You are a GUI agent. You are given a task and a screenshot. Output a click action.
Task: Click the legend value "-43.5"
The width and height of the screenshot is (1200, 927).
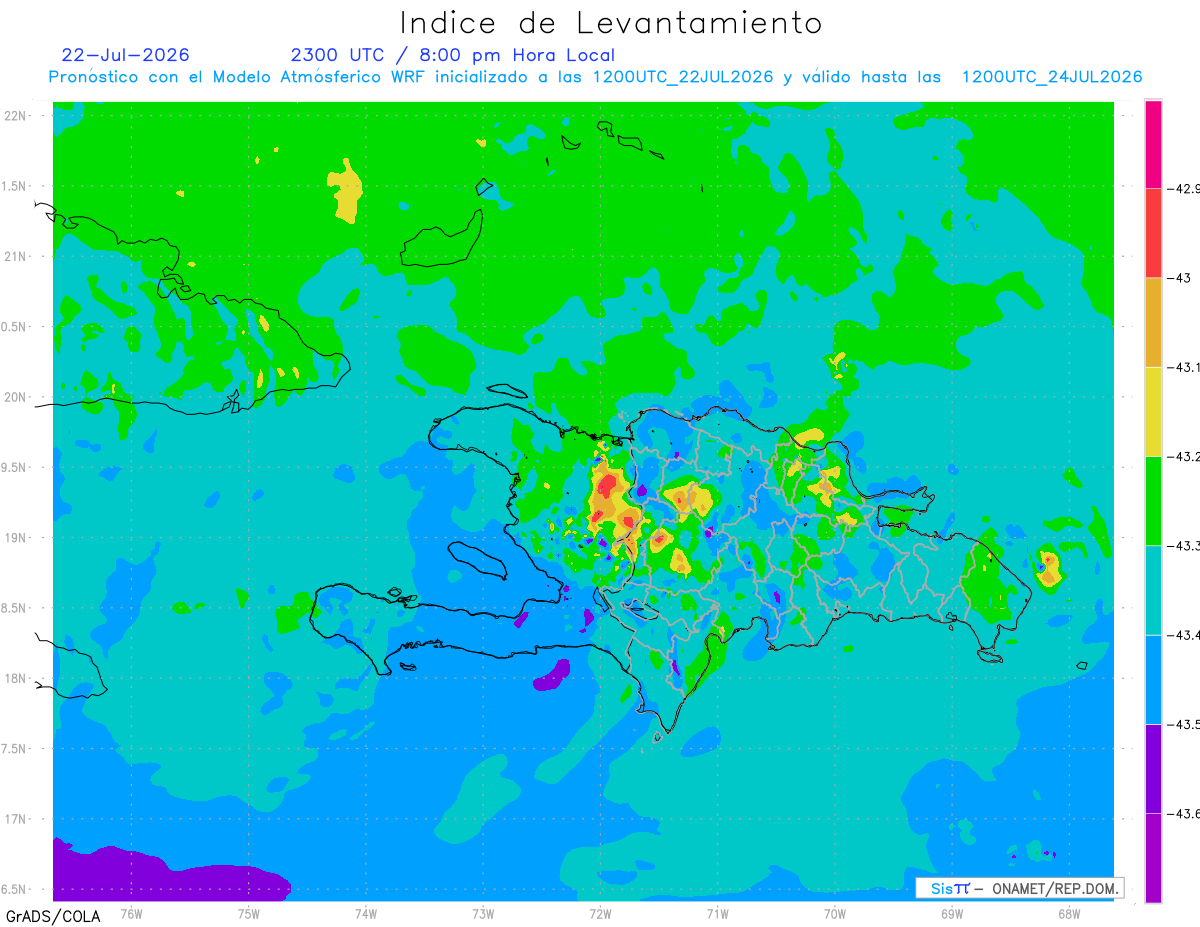(1184, 724)
